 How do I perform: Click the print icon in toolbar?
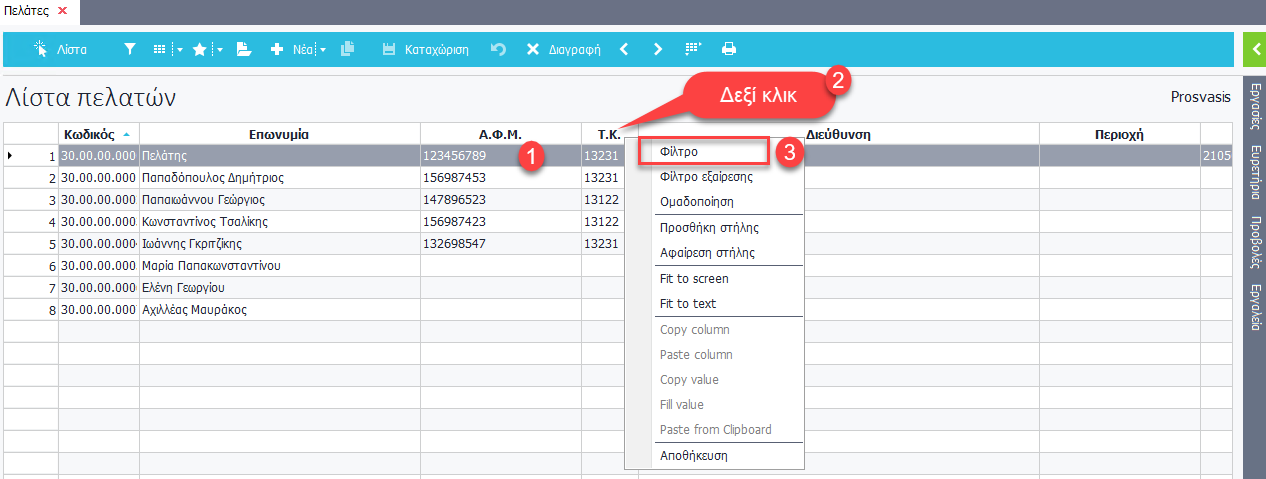(x=729, y=49)
